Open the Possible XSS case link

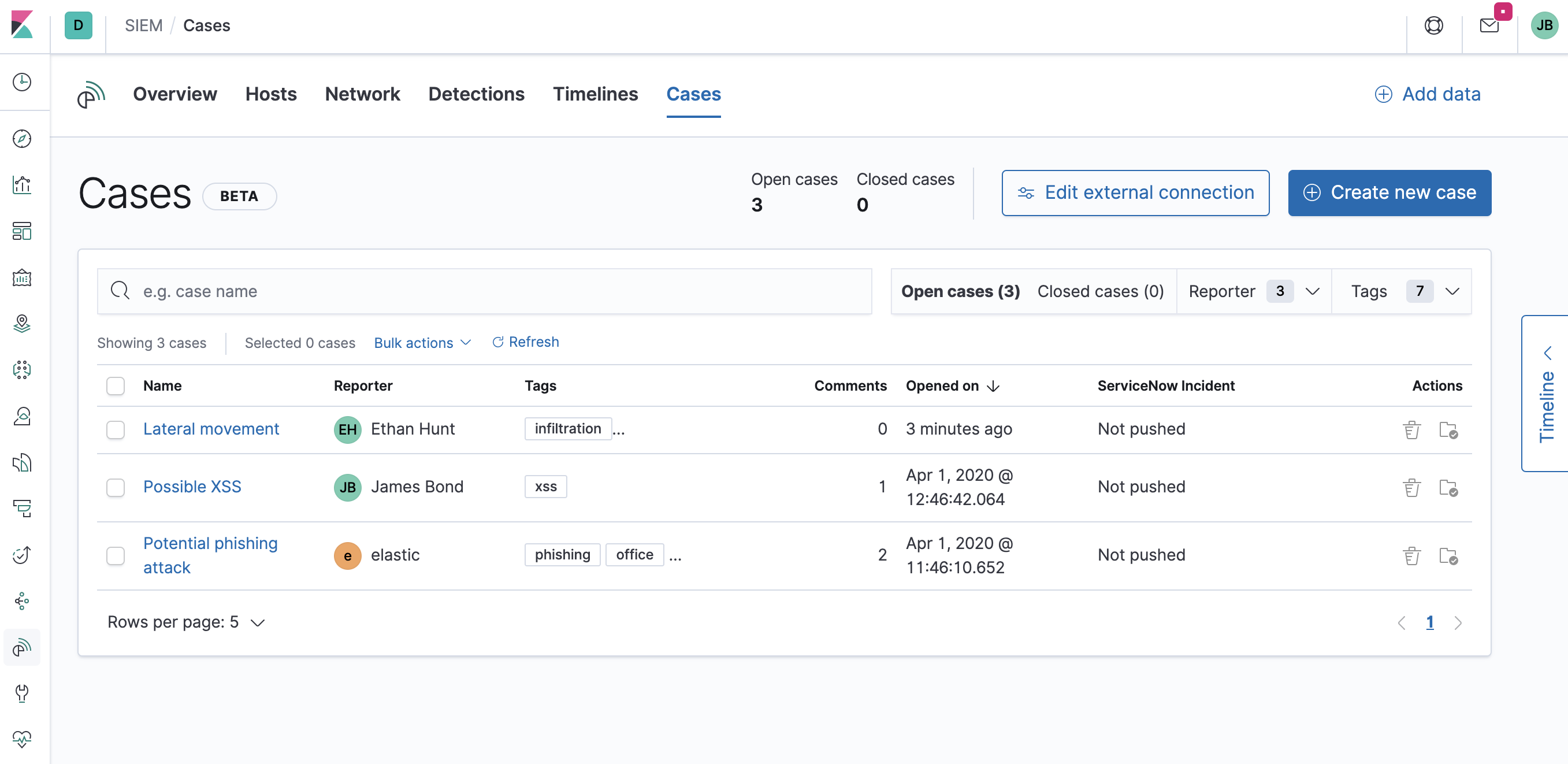(x=192, y=487)
